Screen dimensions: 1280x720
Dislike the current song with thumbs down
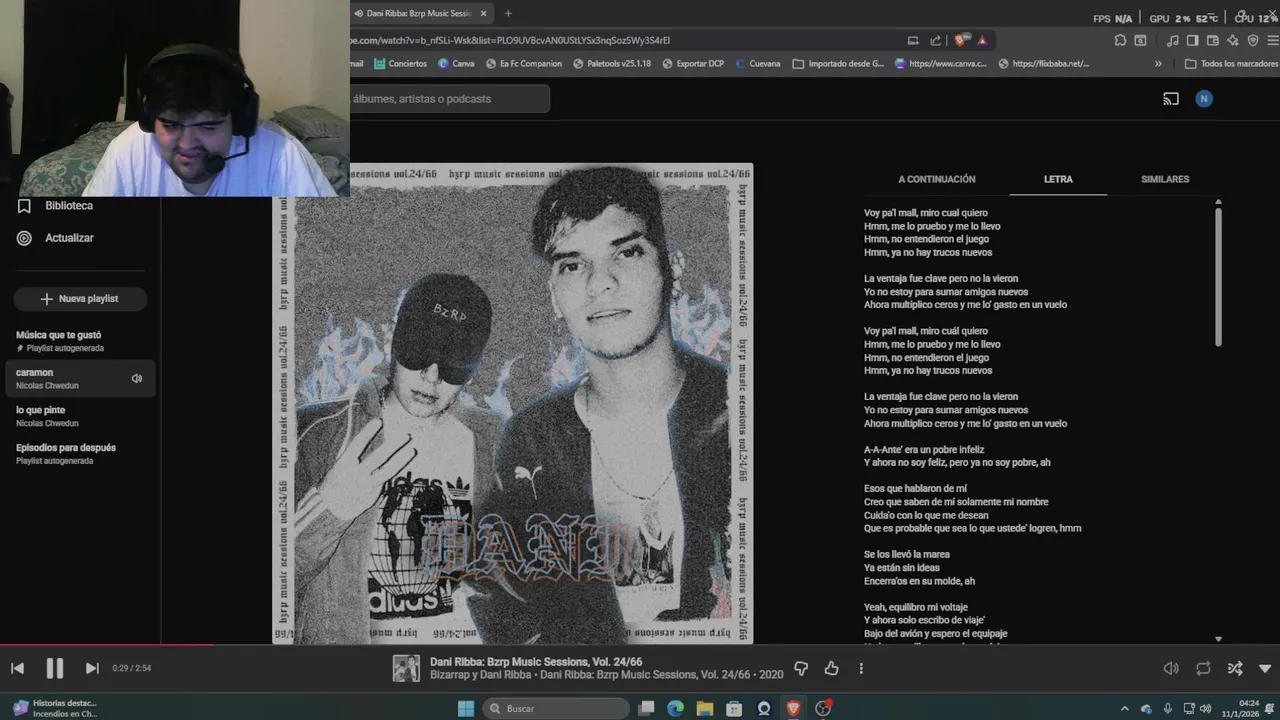tap(801, 668)
